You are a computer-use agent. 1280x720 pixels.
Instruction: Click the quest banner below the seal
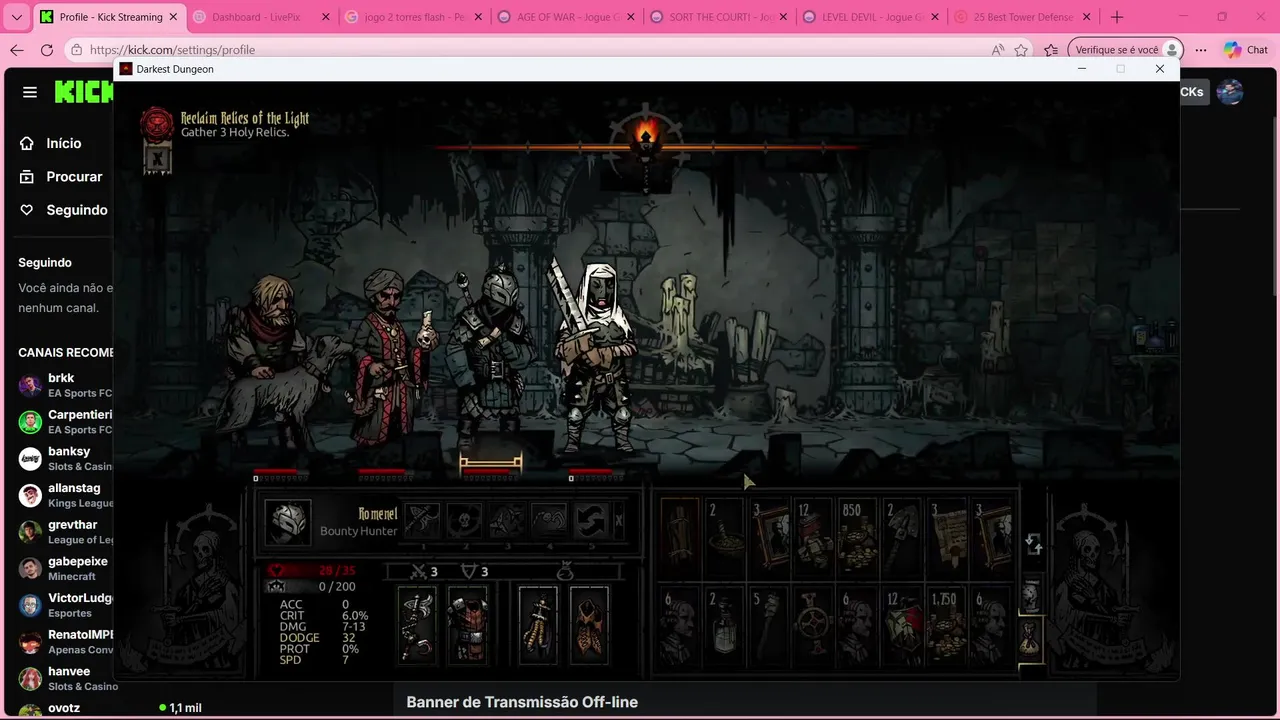point(157,158)
